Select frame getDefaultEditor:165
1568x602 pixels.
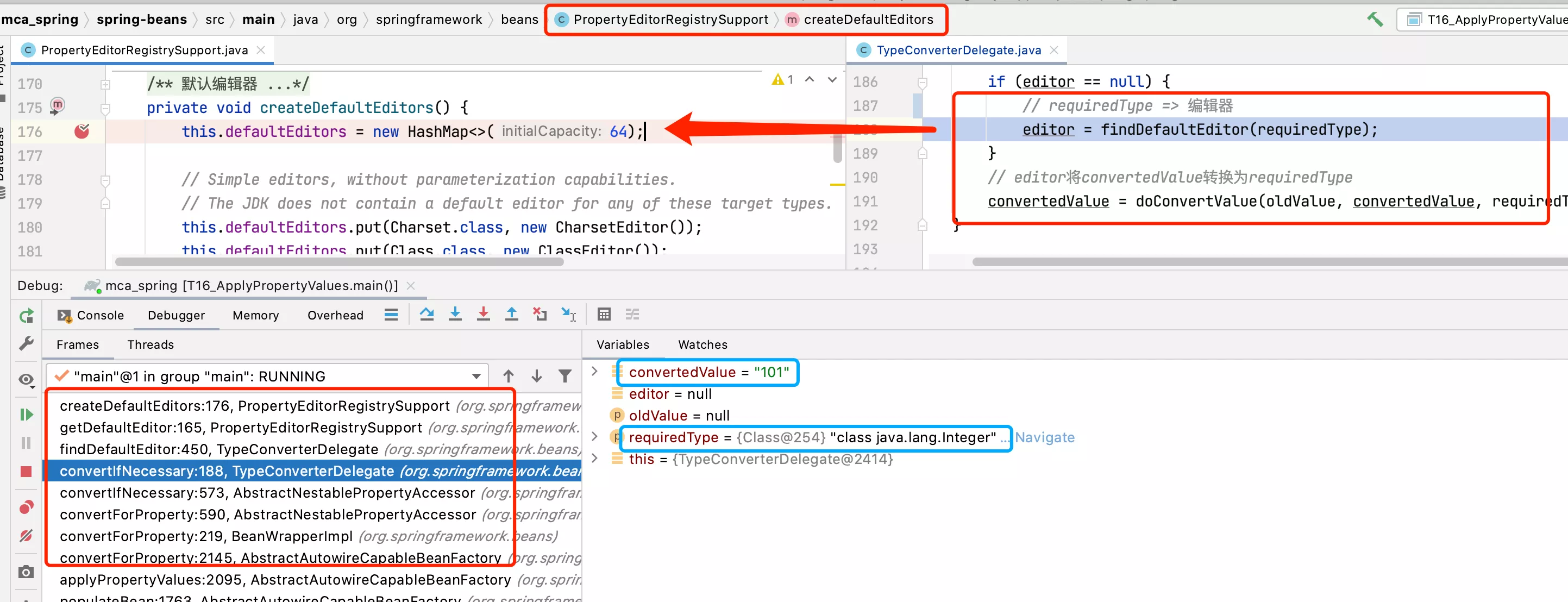coord(312,428)
